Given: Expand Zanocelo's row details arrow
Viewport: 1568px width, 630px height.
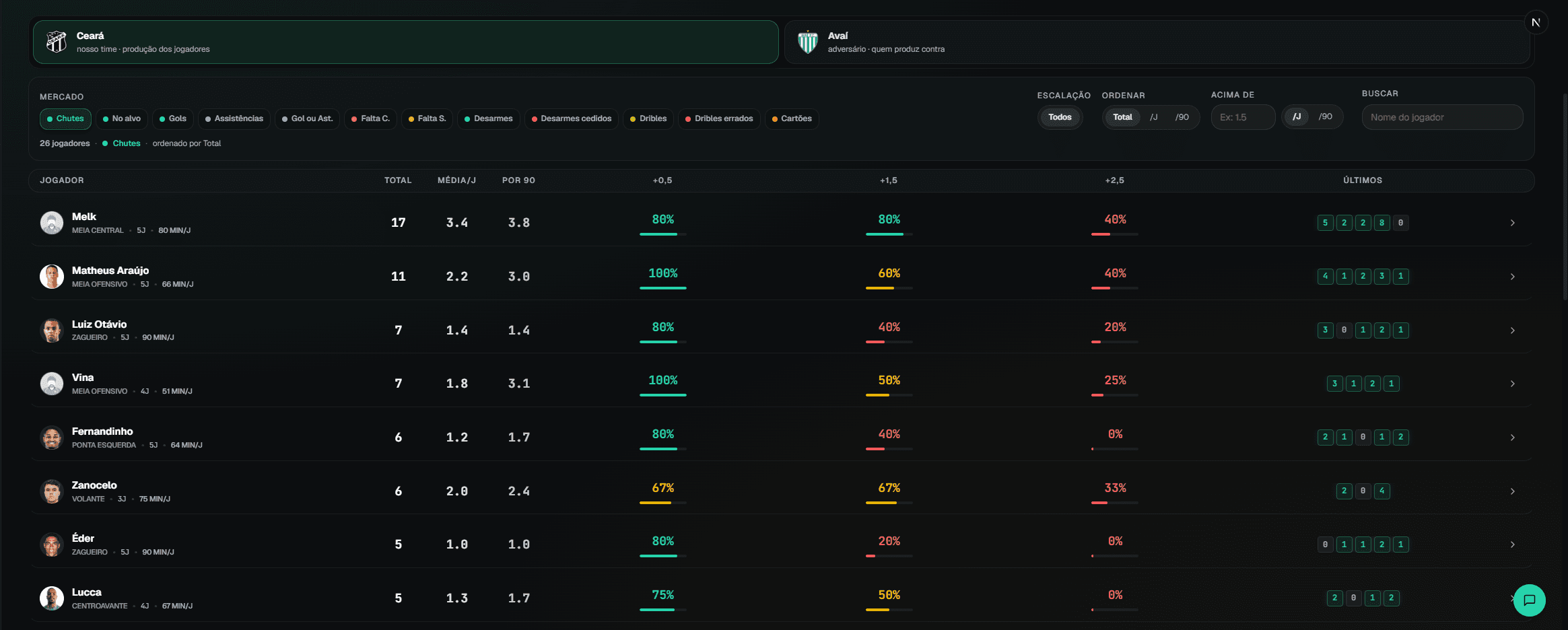Looking at the screenshot, I should pyautogui.click(x=1512, y=491).
